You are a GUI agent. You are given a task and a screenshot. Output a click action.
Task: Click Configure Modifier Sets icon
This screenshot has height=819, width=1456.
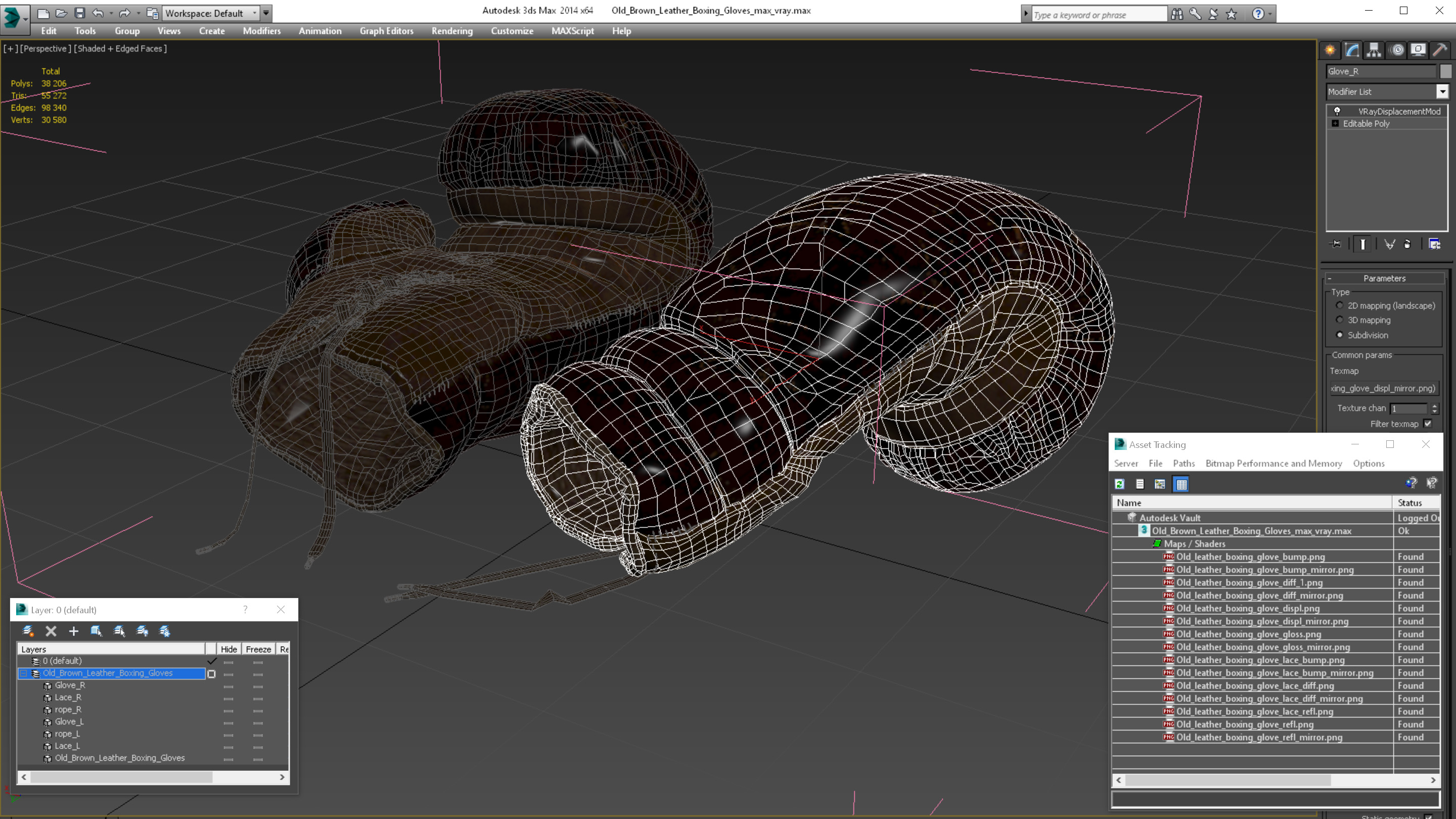[1435, 244]
